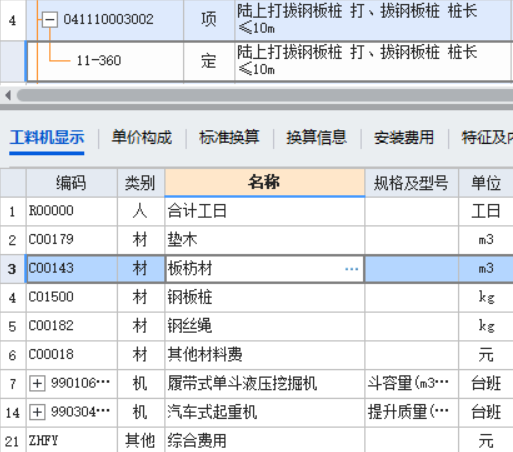The height and width of the screenshot is (452, 513).
Task: Select the C01500 code cell
Action: pyautogui.click(x=72, y=297)
